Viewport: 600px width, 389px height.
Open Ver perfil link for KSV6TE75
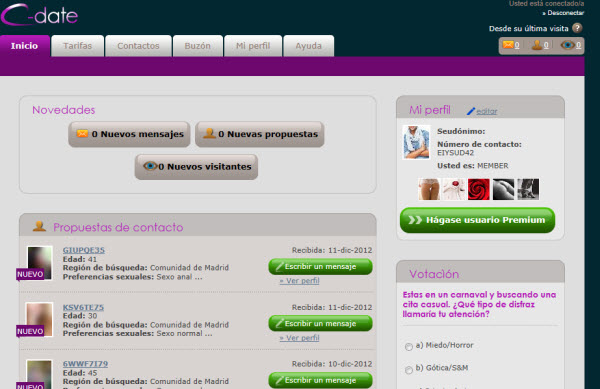(300, 338)
